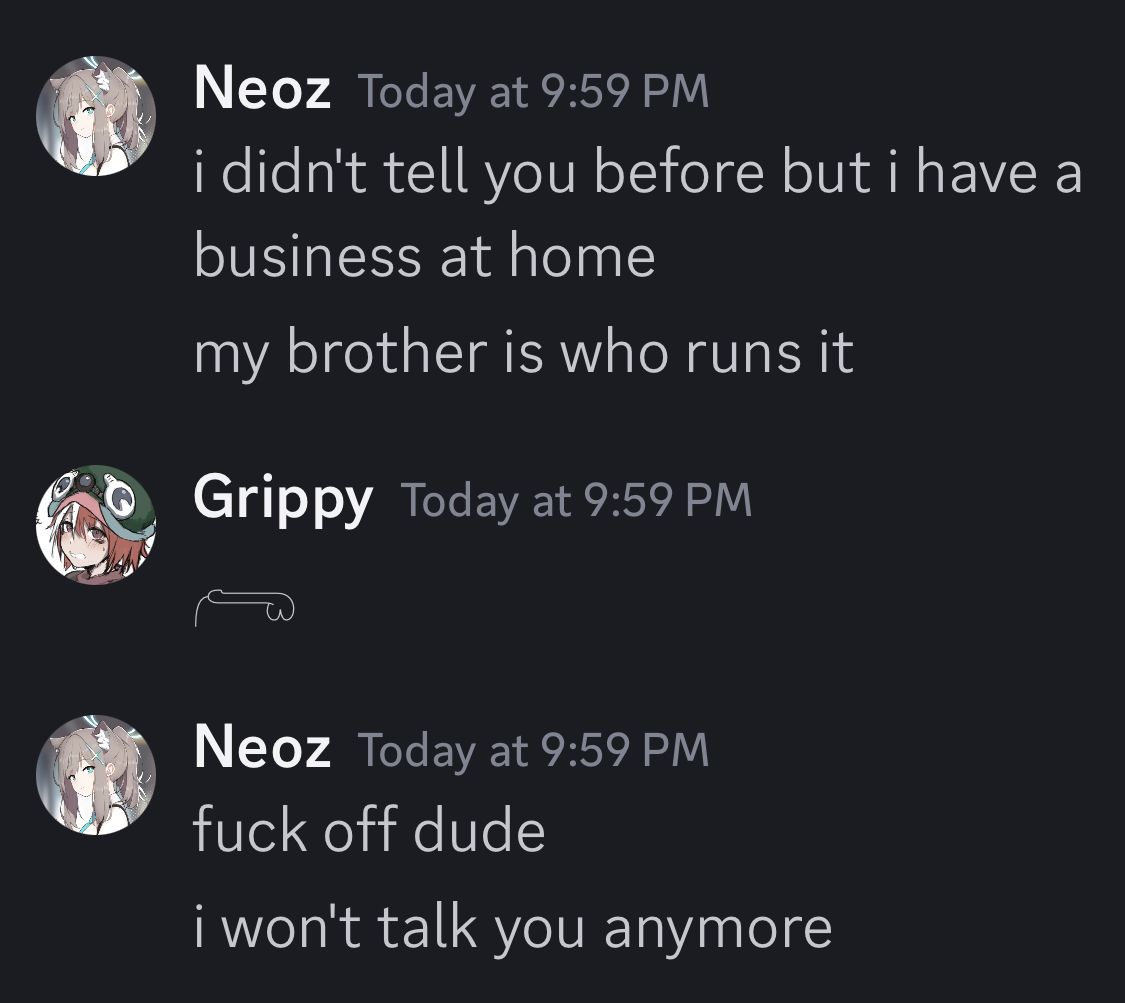Viewport: 1125px width, 1003px height.
Task: Click the word "before" in the first message
Action: (x=682, y=174)
